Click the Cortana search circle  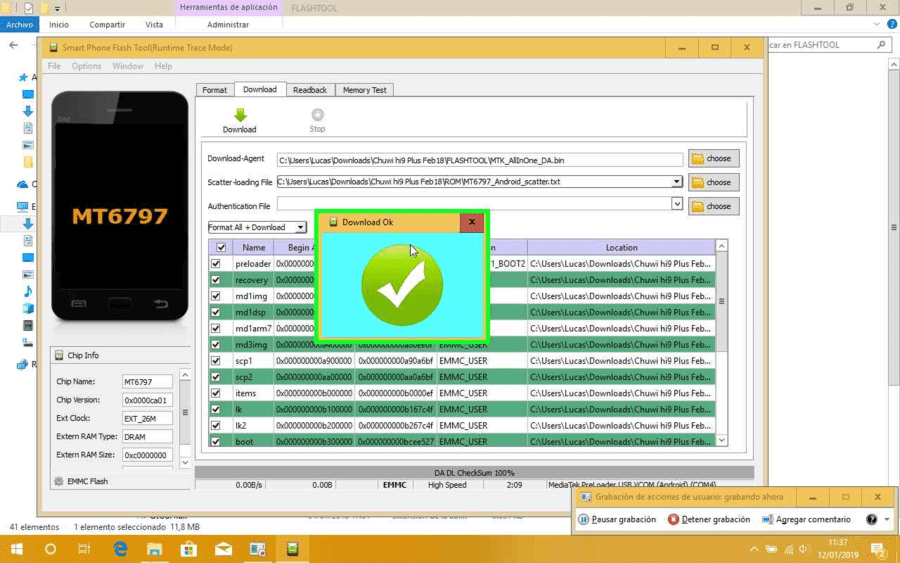click(51, 549)
